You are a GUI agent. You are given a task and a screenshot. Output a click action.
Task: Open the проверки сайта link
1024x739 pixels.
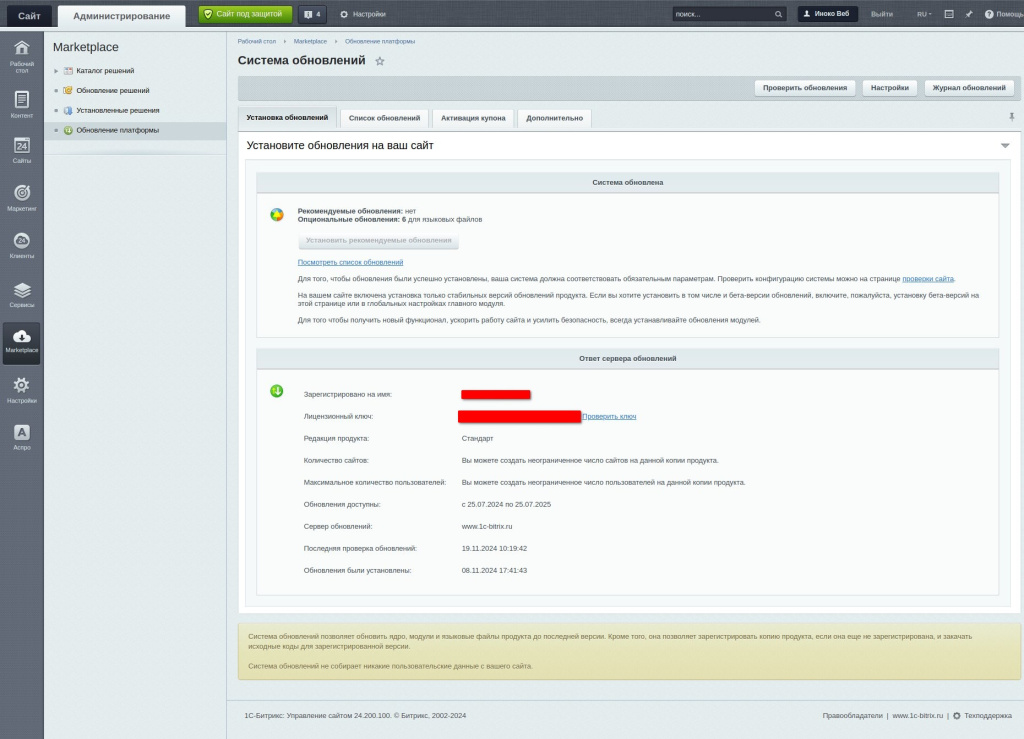point(927,279)
